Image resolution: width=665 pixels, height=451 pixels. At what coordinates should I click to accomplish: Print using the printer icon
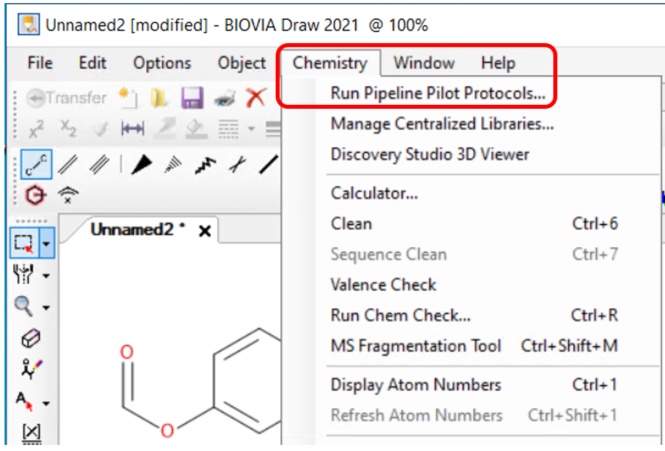pos(225,98)
